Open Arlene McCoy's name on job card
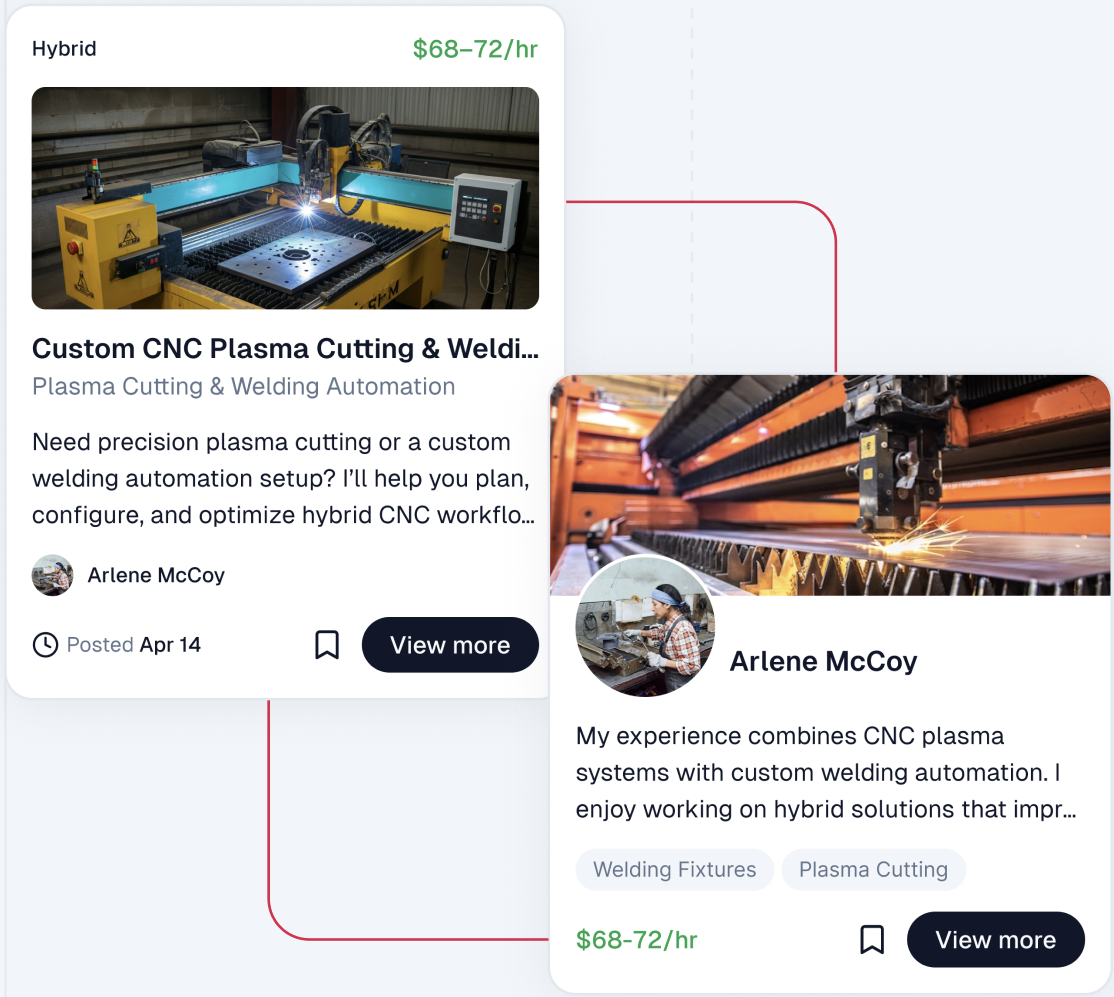This screenshot has width=1114, height=997. click(156, 575)
